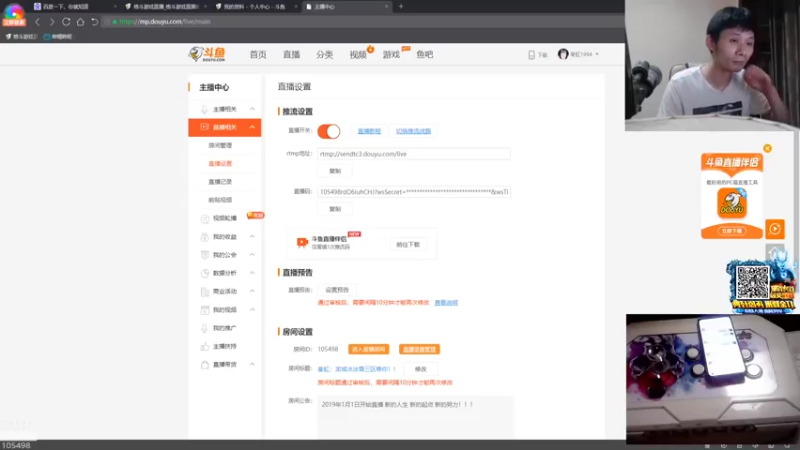Expand the 我的公会 chevron
The image size is (800, 450).
tap(252, 255)
